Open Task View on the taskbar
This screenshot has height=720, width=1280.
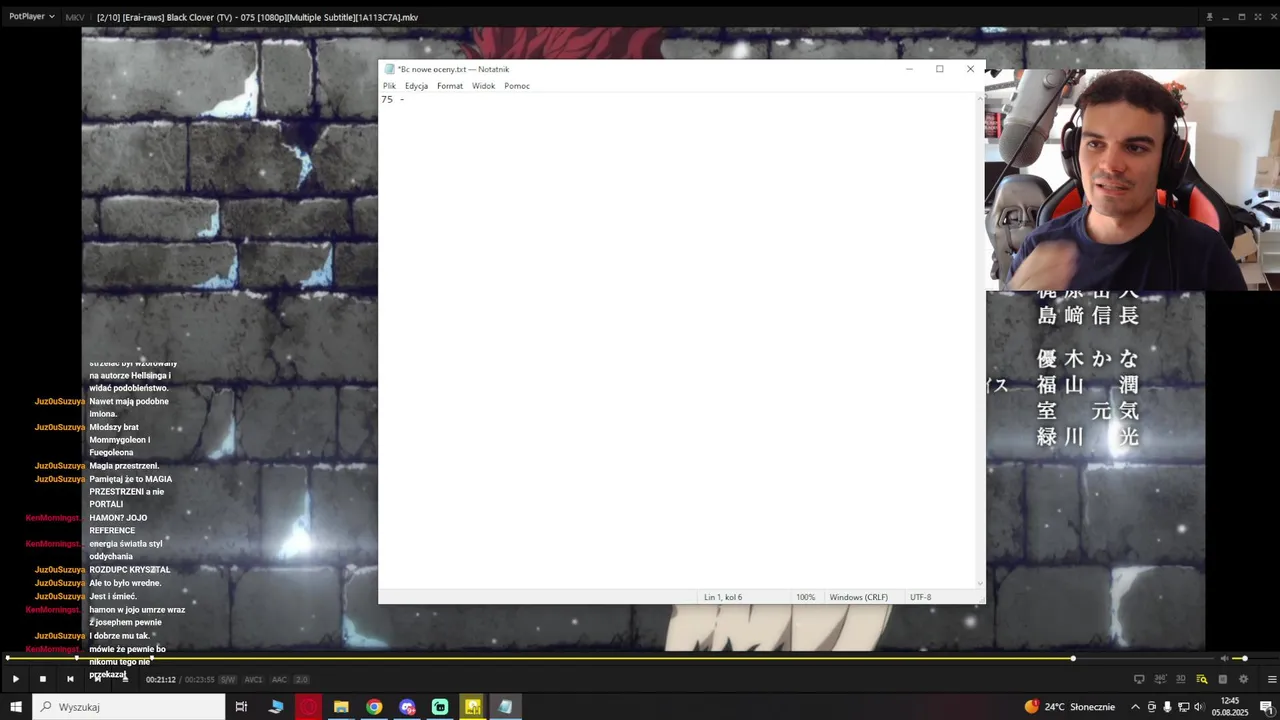pos(241,707)
